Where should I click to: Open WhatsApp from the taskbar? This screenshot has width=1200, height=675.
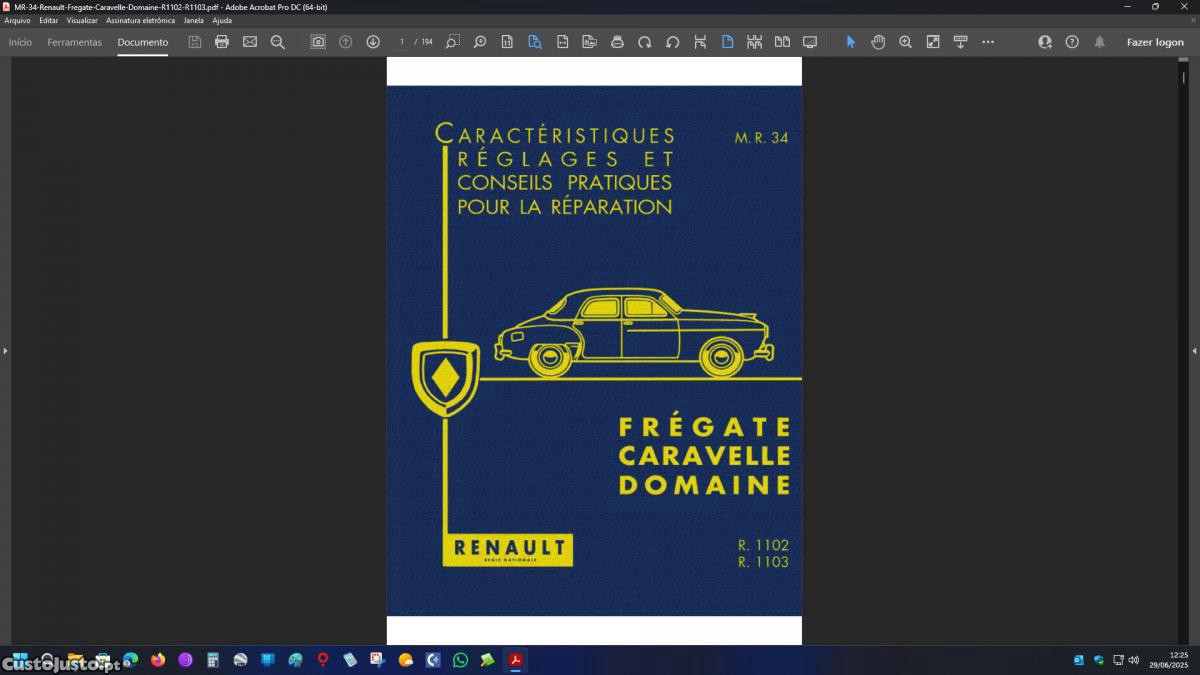click(460, 660)
